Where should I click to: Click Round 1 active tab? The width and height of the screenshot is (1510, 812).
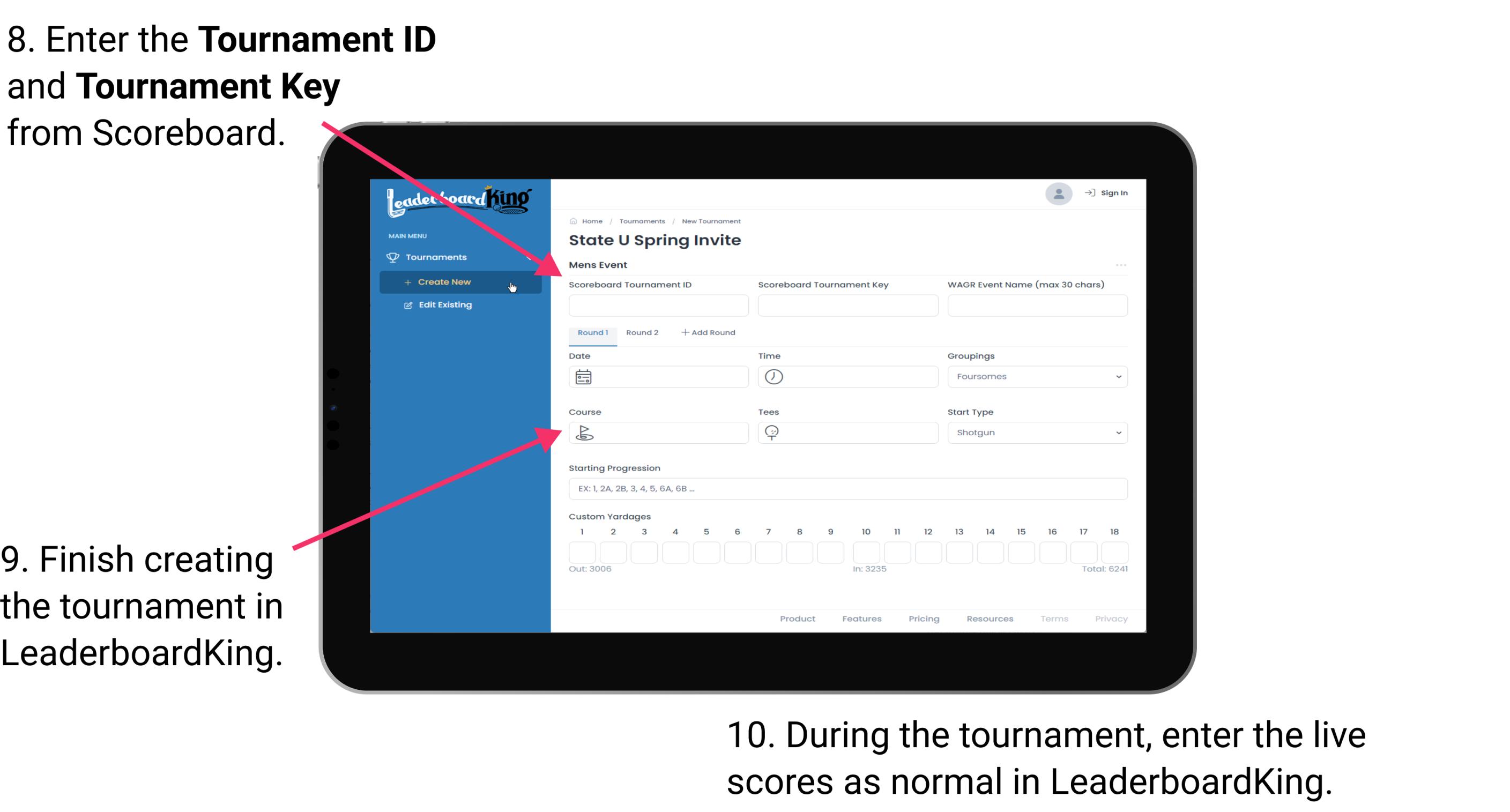[591, 333]
